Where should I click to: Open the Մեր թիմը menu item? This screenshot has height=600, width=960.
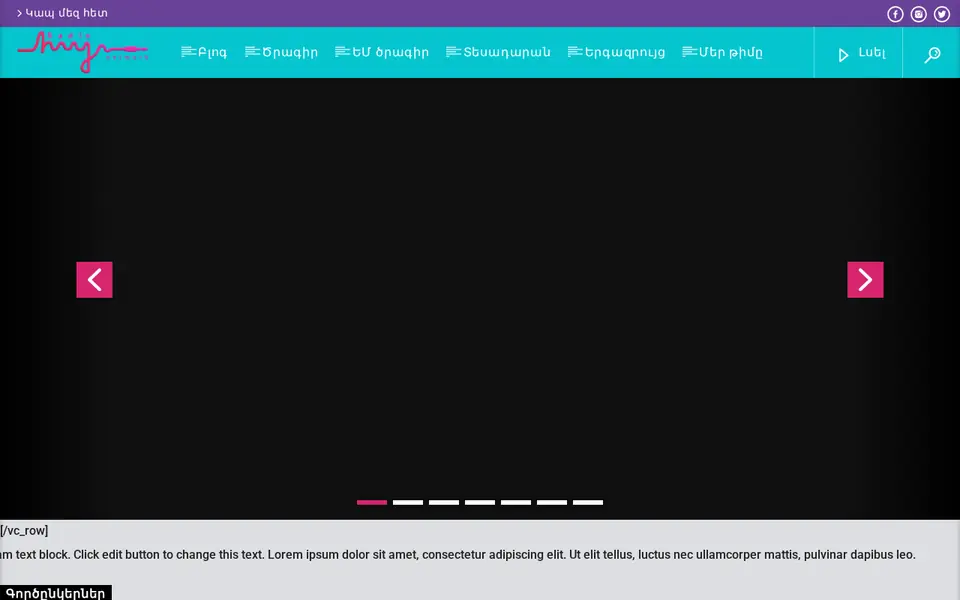tap(722, 52)
